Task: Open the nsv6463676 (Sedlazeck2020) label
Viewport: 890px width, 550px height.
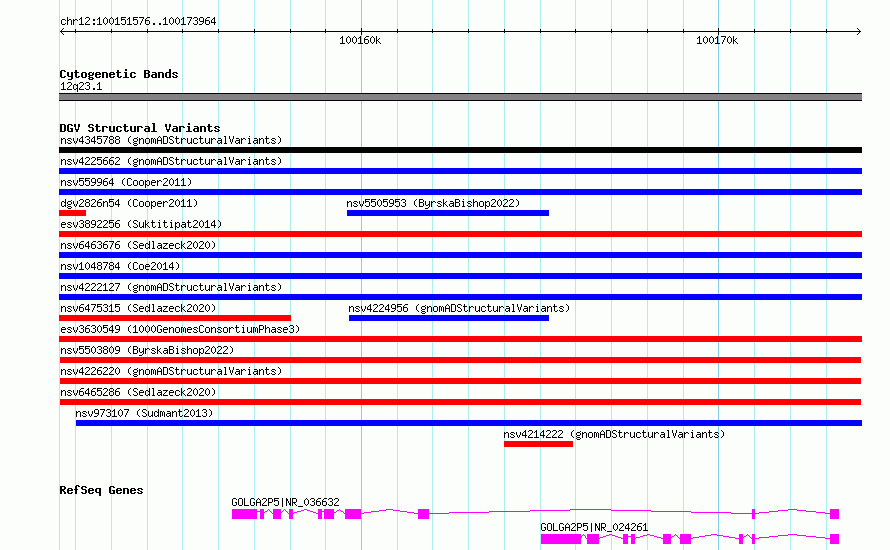Action: click(x=138, y=245)
